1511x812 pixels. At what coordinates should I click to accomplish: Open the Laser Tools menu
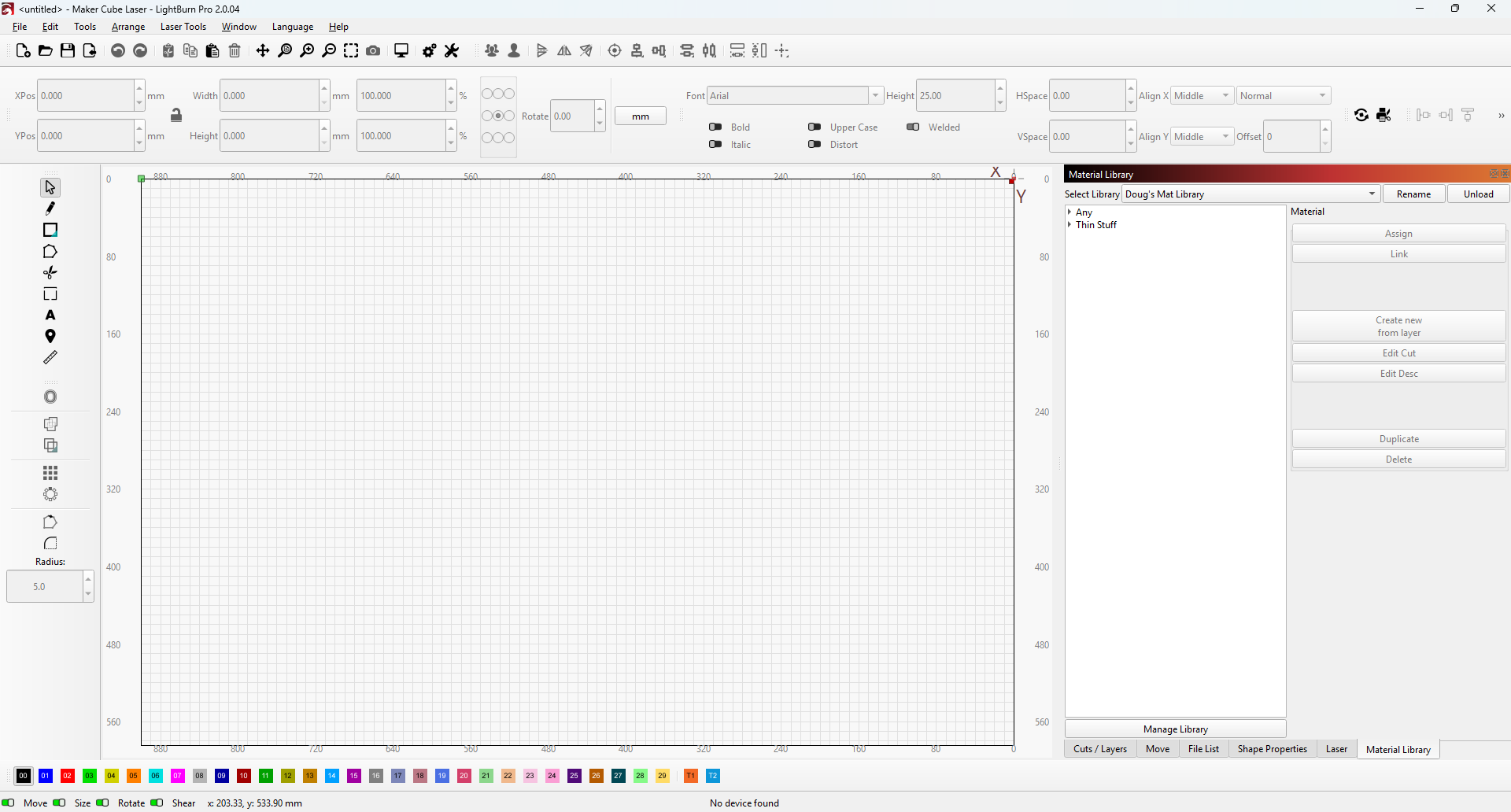pos(183,27)
